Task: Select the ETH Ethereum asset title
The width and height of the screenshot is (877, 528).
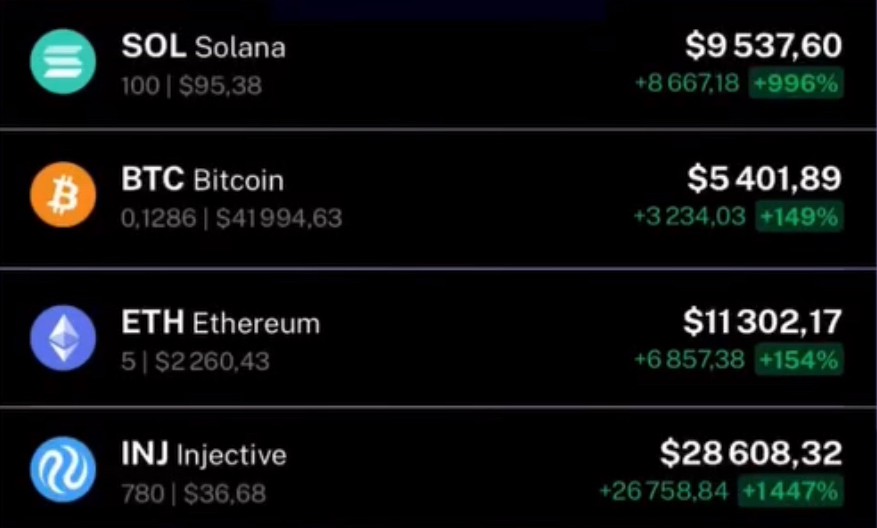Action: (x=220, y=323)
